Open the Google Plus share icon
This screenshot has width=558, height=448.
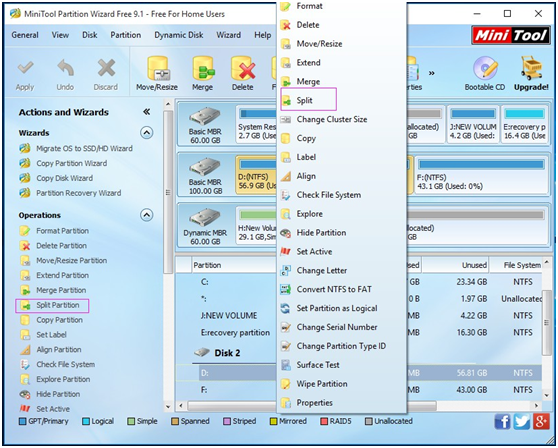coord(541,422)
